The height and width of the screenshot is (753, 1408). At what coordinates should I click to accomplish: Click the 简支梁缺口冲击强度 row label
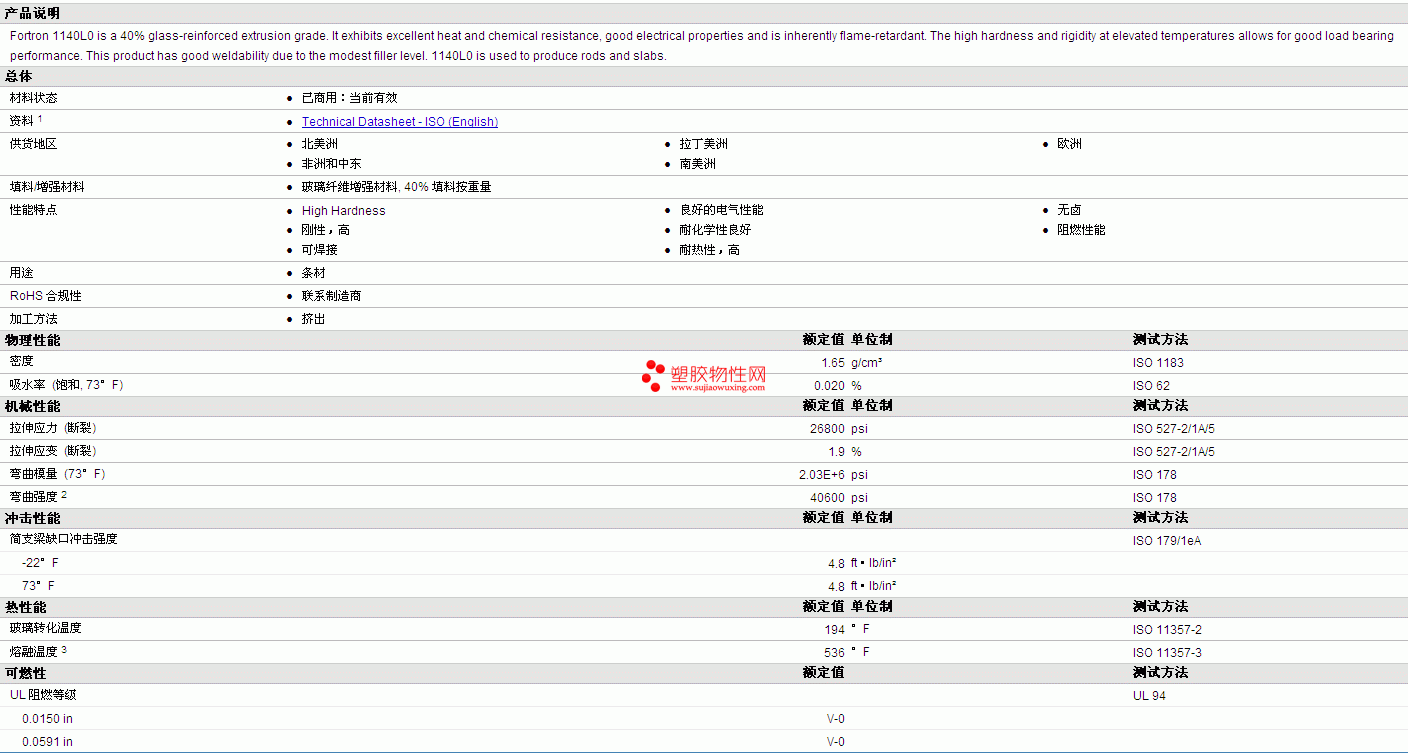point(63,539)
